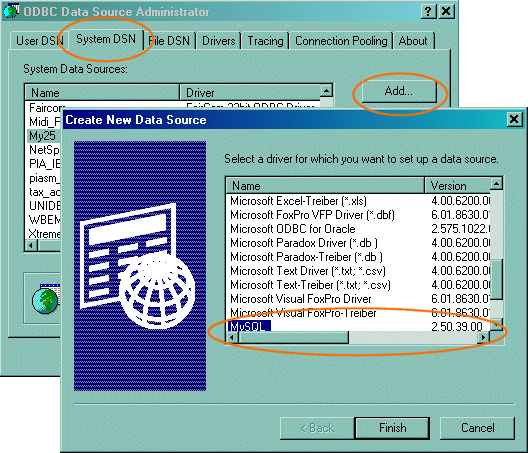
Task: Click the ODBC Data Source Administrator title icon
Action: (11, 11)
